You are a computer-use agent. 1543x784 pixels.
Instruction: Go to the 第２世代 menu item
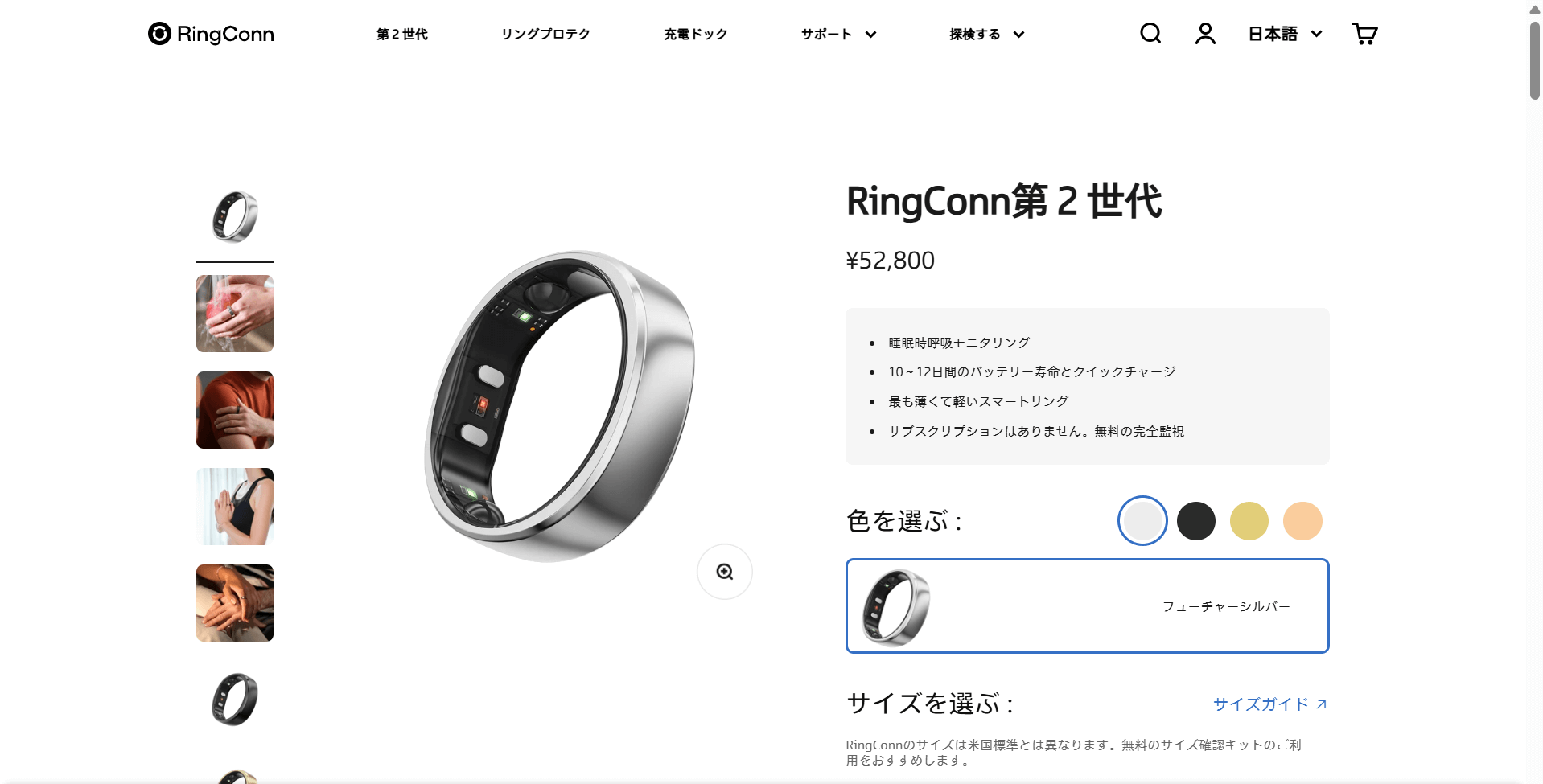(402, 34)
